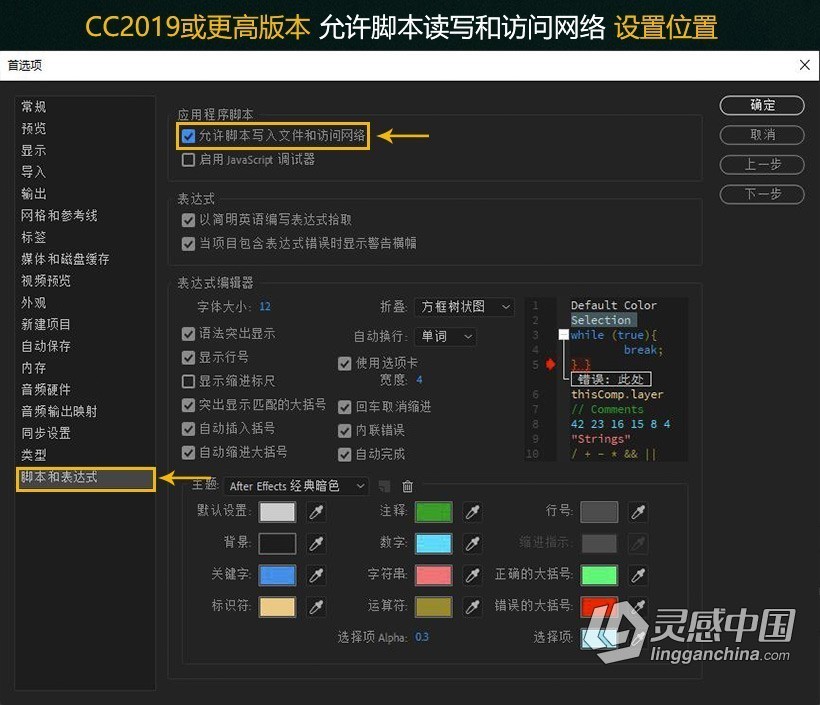Click 关键字 blue color swatch
This screenshot has height=705, width=820.
pyautogui.click(x=277, y=575)
